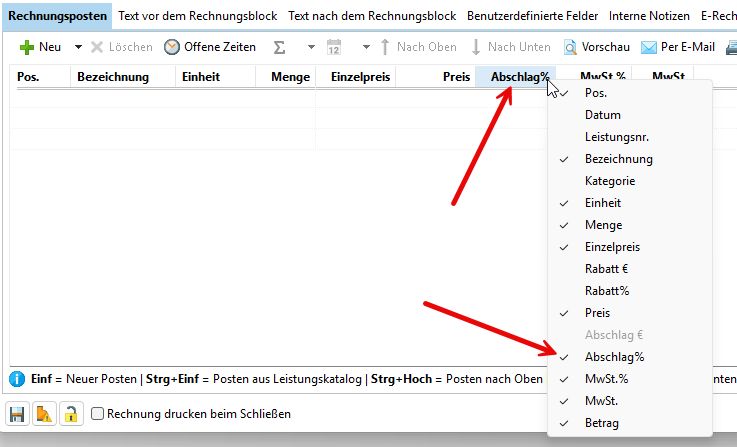737x447 pixels.
Task: Switch to Interne Notizen tab
Action: (x=648, y=16)
